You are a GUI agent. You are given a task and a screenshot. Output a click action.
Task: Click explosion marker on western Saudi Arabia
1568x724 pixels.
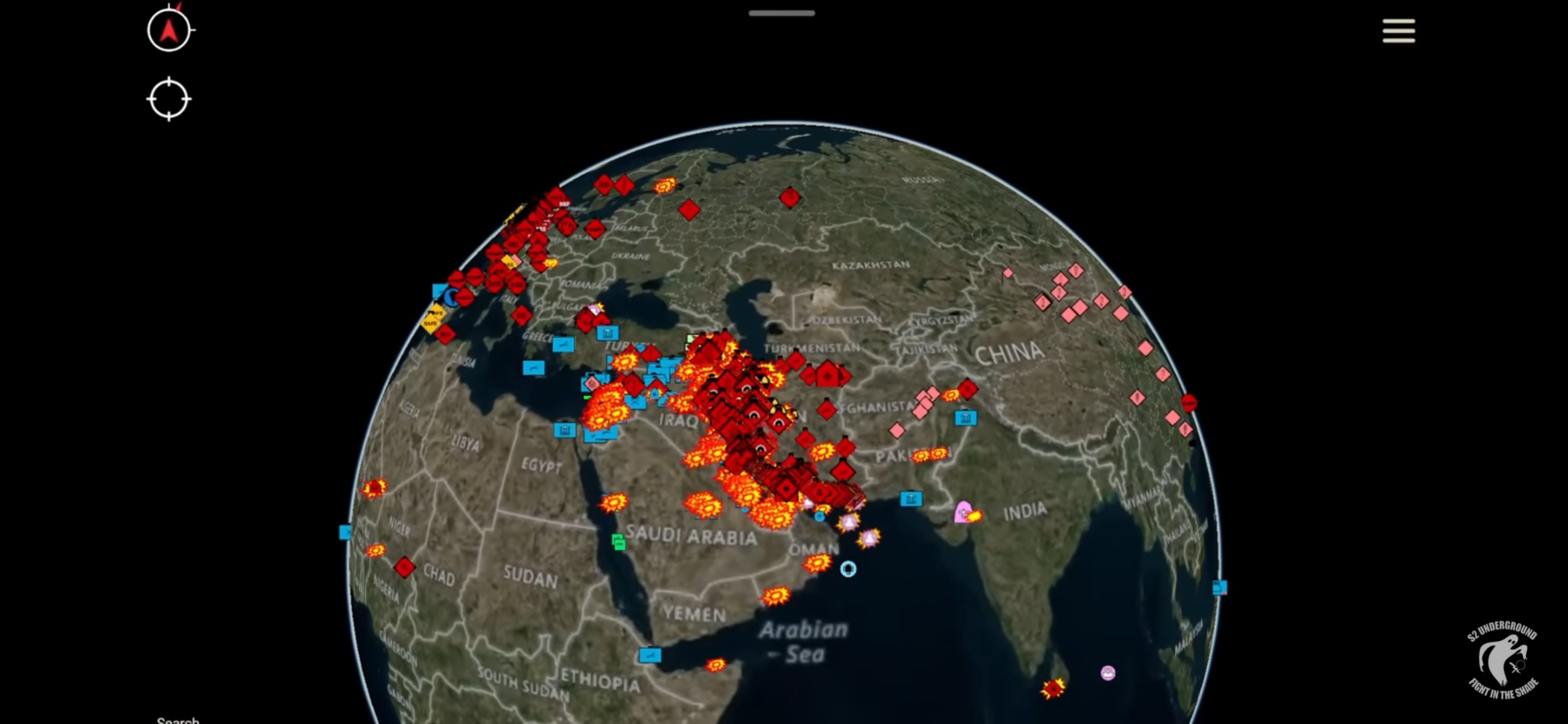pos(613,502)
